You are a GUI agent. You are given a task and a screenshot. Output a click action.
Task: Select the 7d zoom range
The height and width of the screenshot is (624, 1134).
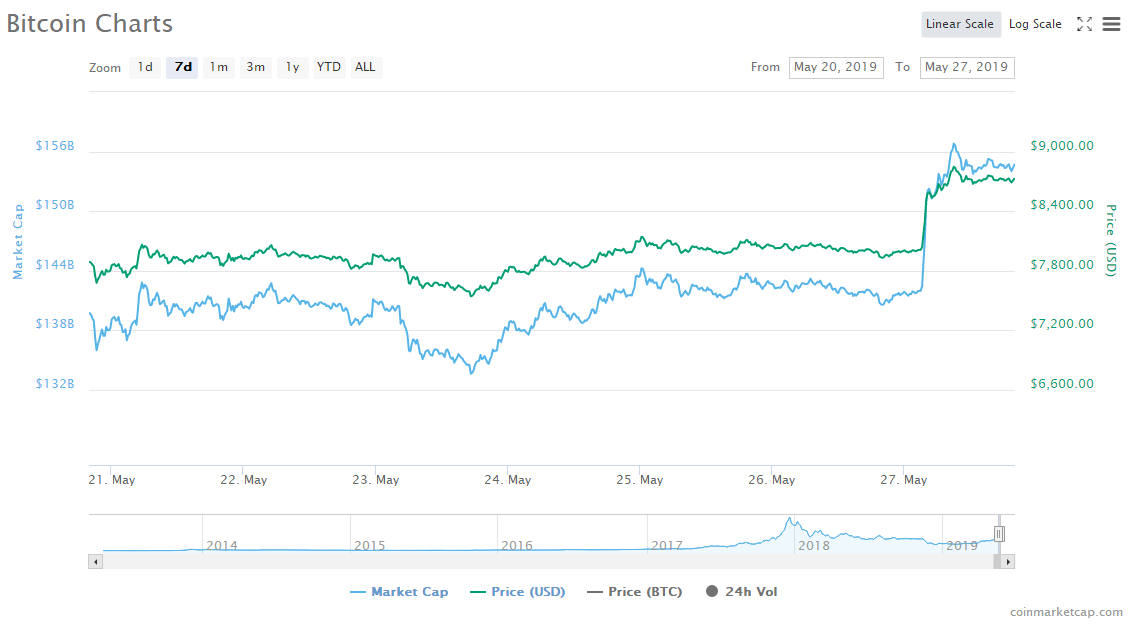tap(183, 67)
